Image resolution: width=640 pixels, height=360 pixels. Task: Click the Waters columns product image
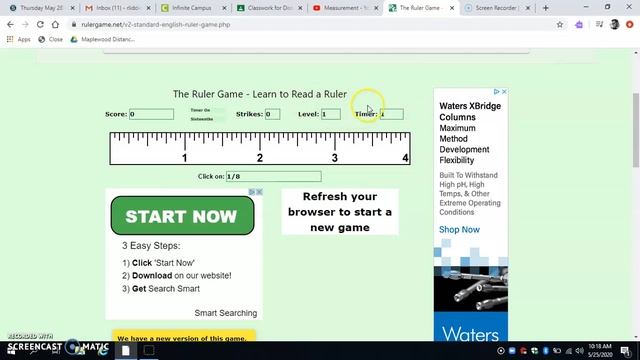(x=471, y=289)
